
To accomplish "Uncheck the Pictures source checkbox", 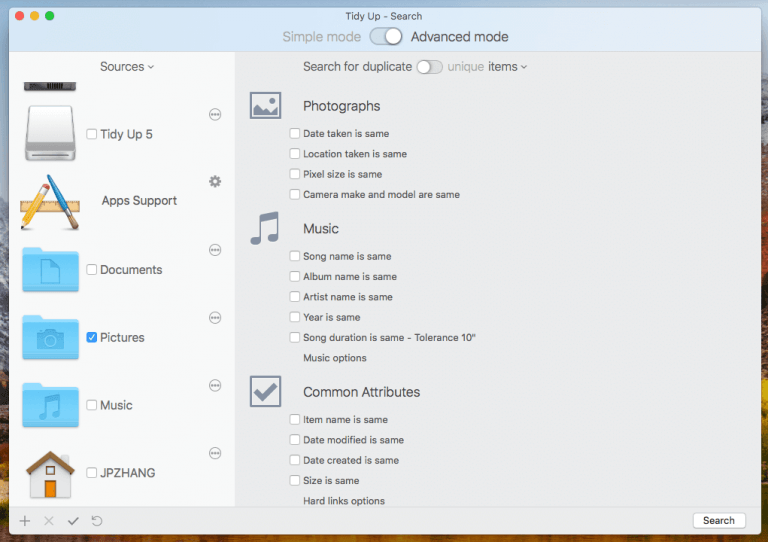I will 92,337.
